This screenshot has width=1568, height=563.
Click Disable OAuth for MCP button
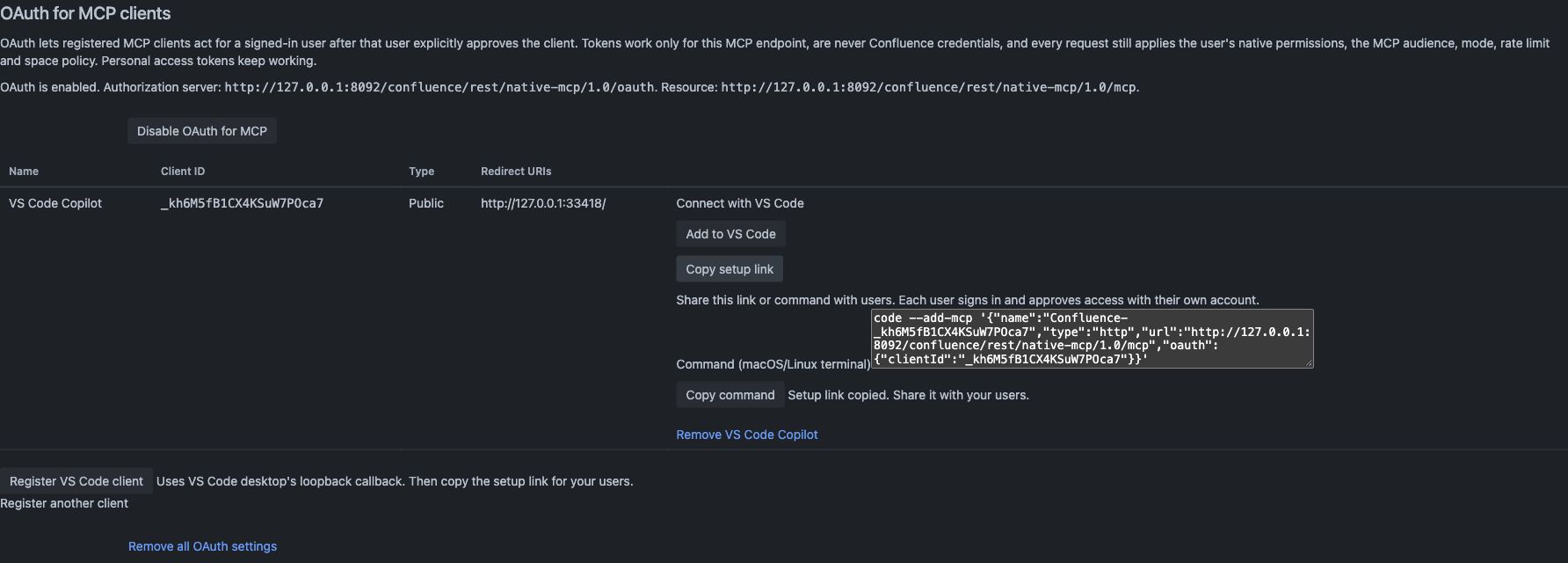tap(202, 131)
